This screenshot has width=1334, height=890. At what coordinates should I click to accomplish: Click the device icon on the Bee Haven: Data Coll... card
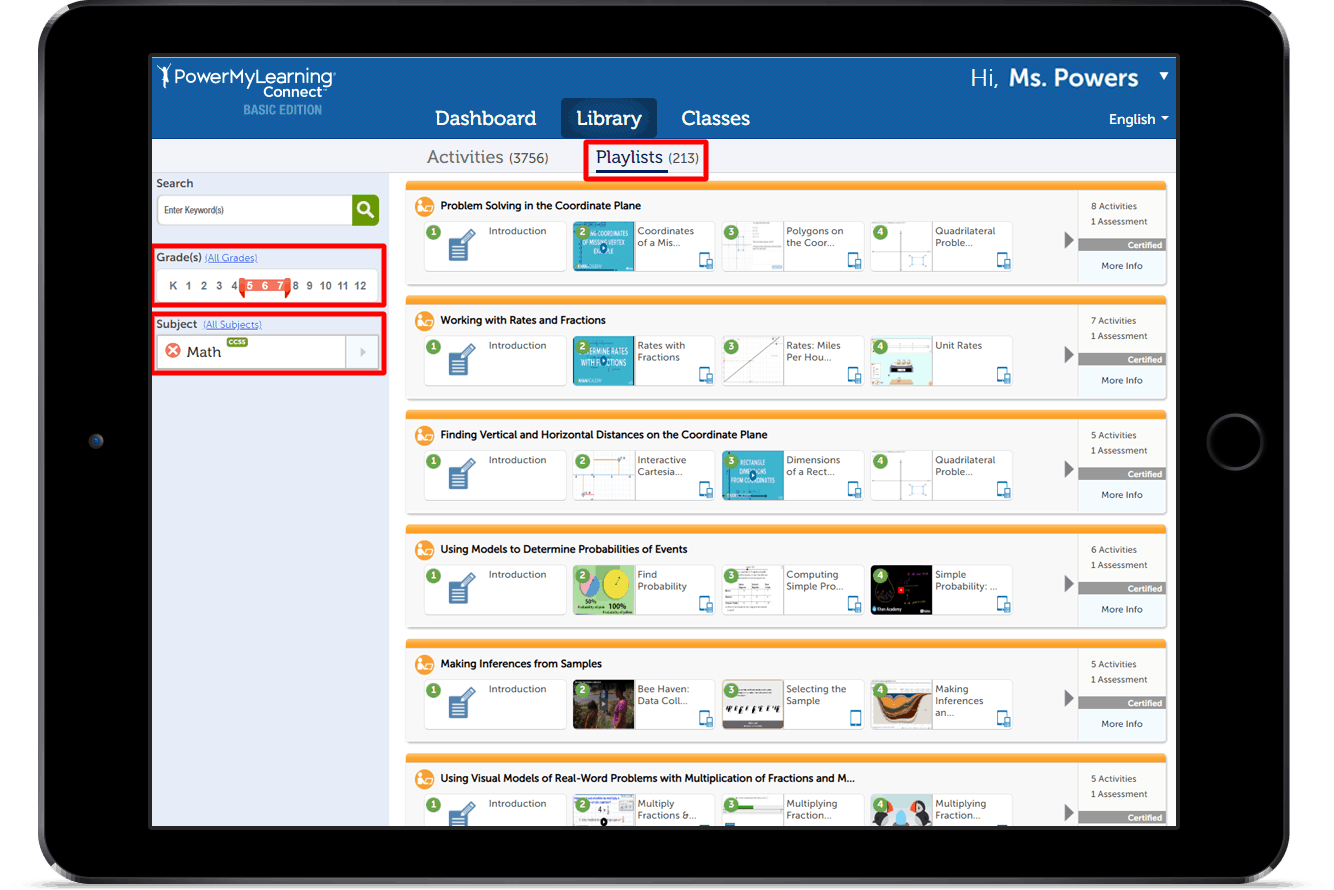(x=706, y=719)
